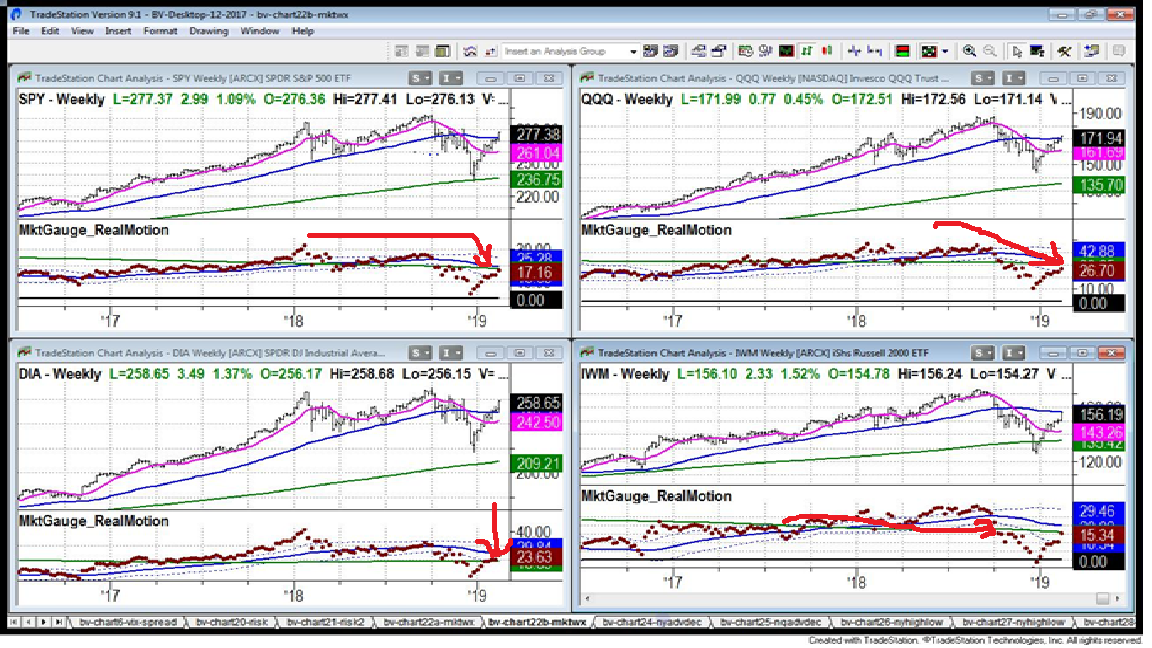Select the pointer cursor tool
The height and width of the screenshot is (648, 1152).
tap(1017, 51)
